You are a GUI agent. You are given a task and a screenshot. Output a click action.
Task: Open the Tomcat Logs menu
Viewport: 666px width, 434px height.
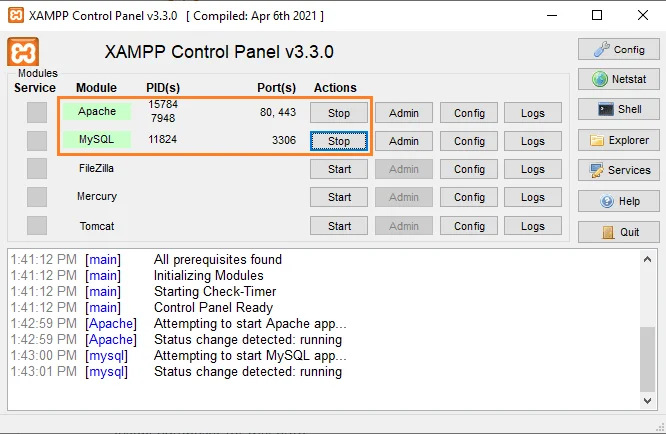tap(533, 225)
